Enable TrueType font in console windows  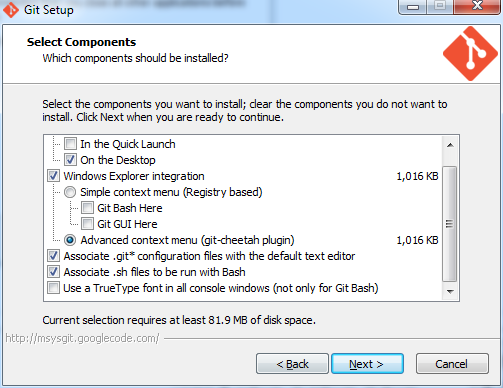(x=53, y=288)
